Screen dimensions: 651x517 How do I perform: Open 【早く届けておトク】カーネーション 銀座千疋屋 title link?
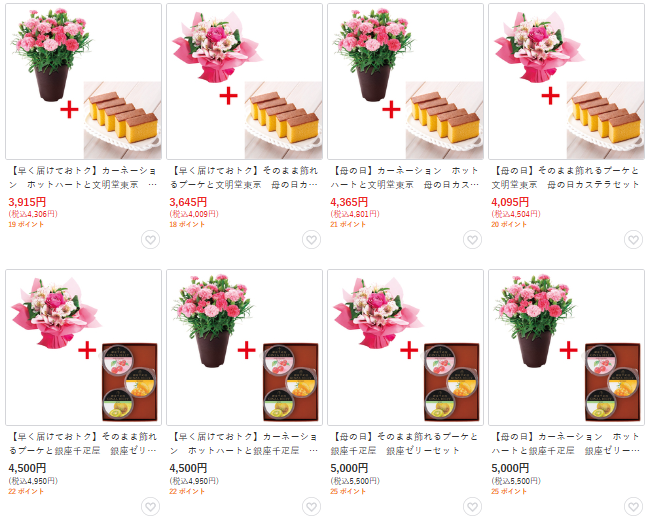(x=244, y=443)
